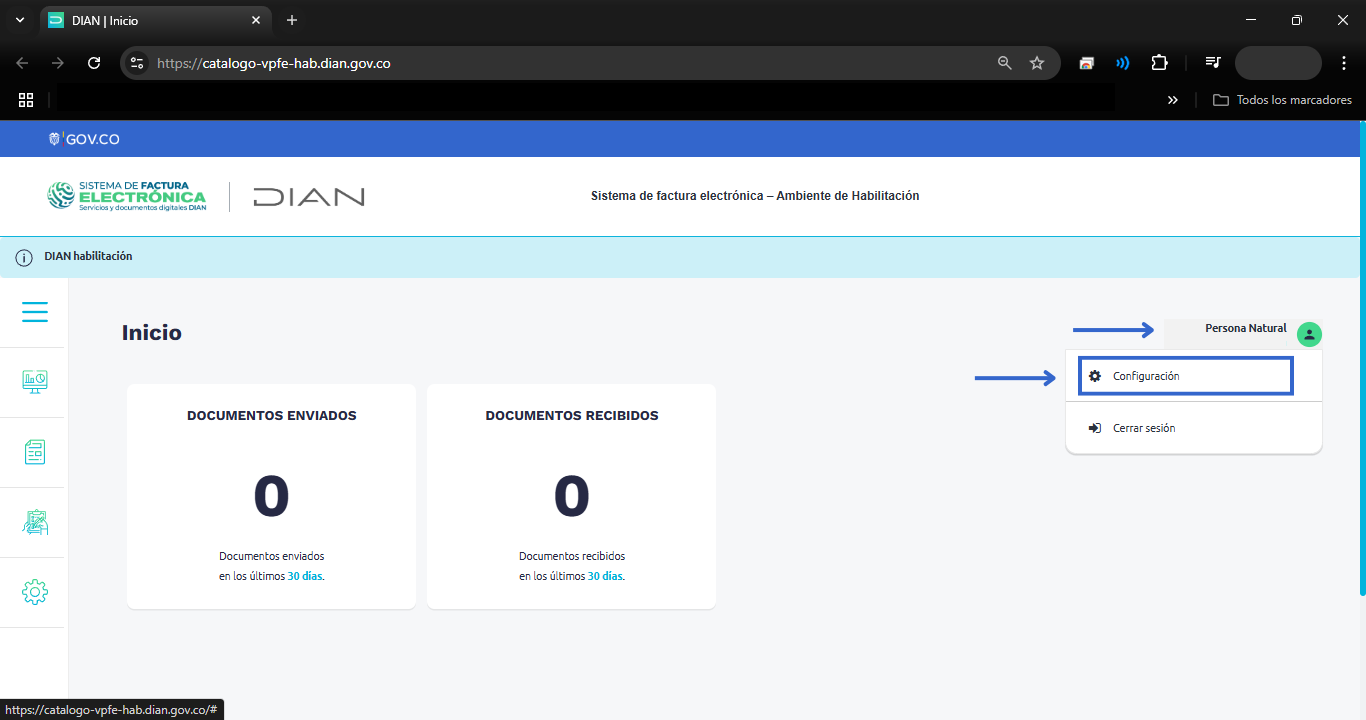This screenshot has height=720, width=1366.
Task: Expand the hidden bookmarks chevron
Action: [x=1173, y=100]
